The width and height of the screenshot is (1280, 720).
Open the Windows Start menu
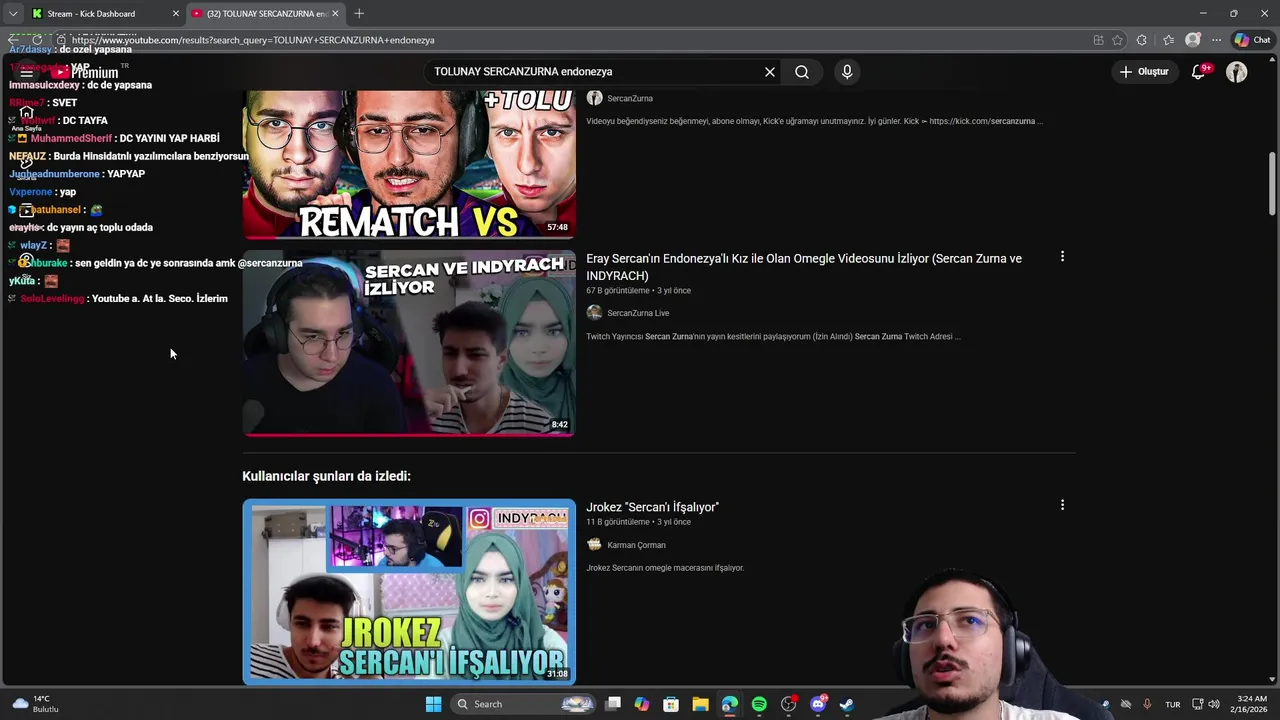433,704
